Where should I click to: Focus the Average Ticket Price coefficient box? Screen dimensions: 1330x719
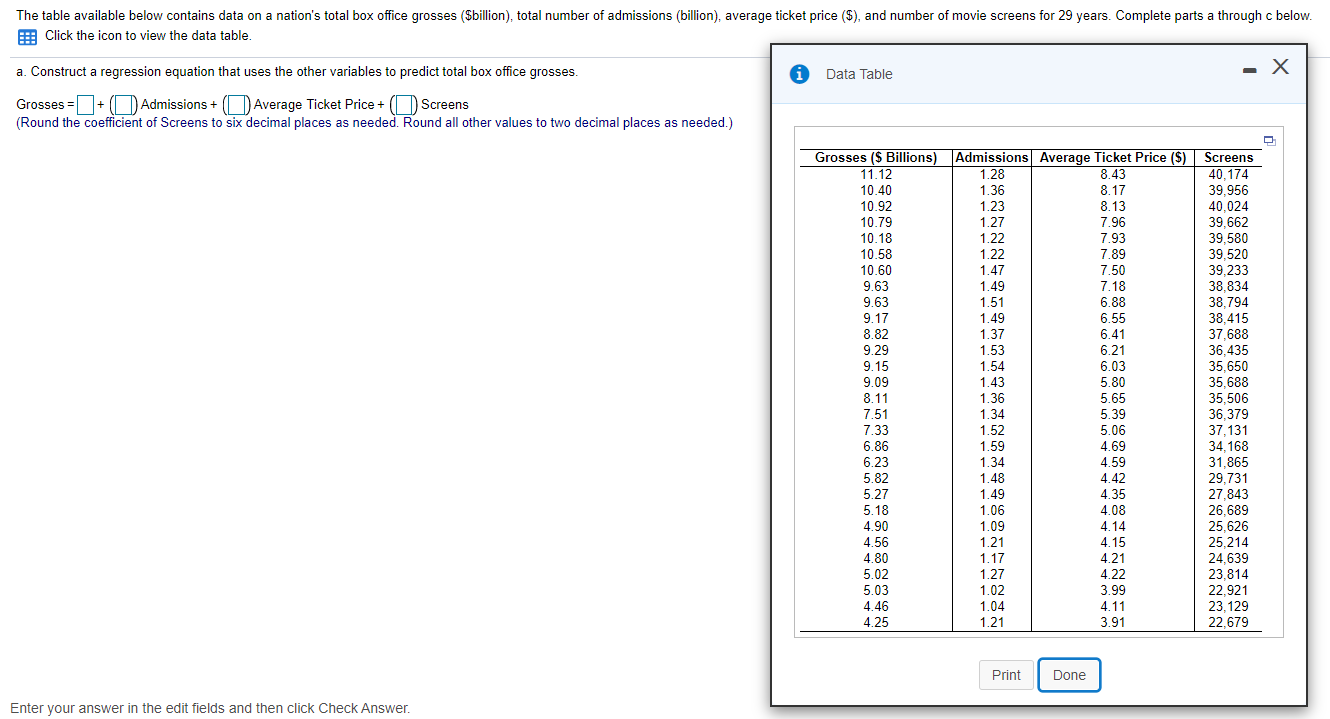(x=237, y=104)
